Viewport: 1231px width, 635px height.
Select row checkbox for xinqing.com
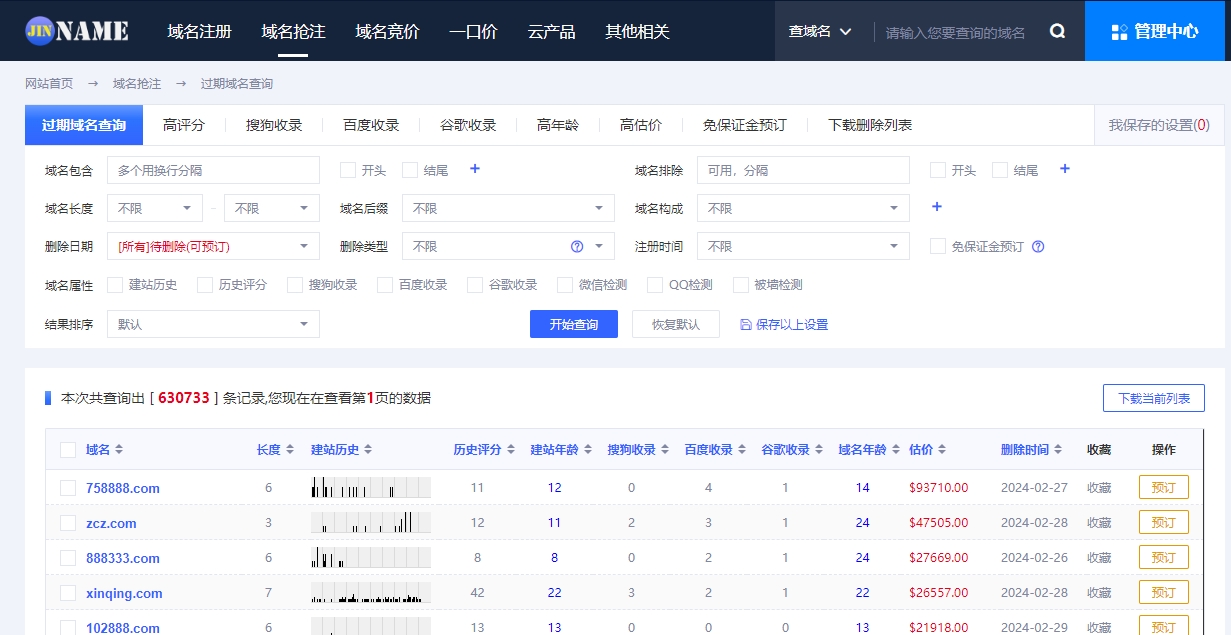(x=68, y=593)
